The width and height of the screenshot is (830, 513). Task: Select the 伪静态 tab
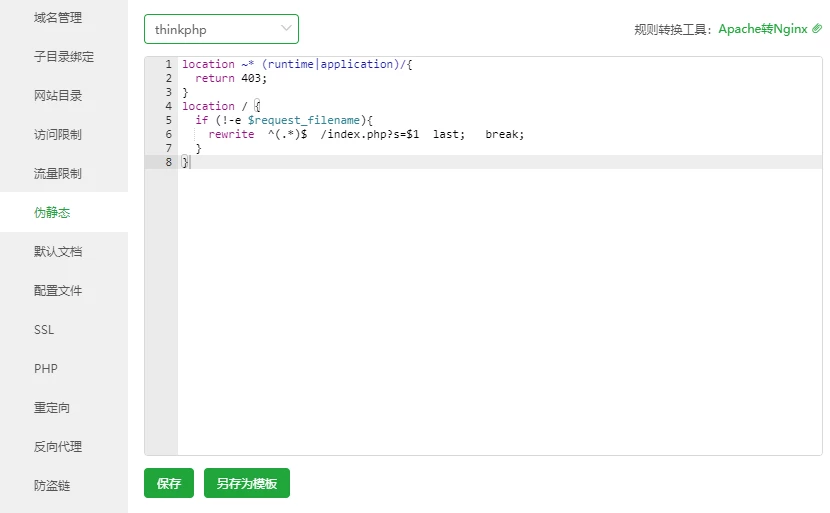52,213
